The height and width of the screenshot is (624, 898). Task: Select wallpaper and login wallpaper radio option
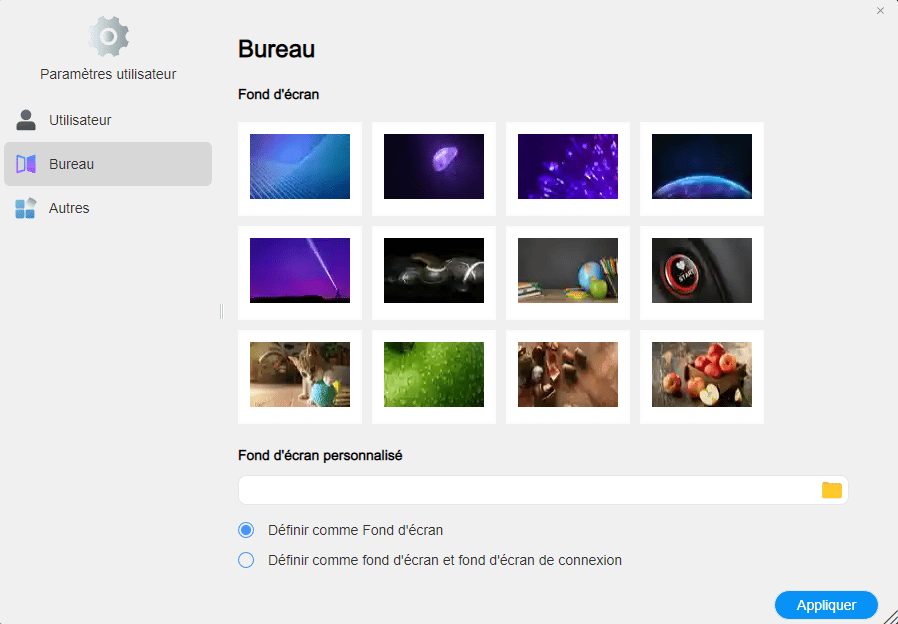246,560
